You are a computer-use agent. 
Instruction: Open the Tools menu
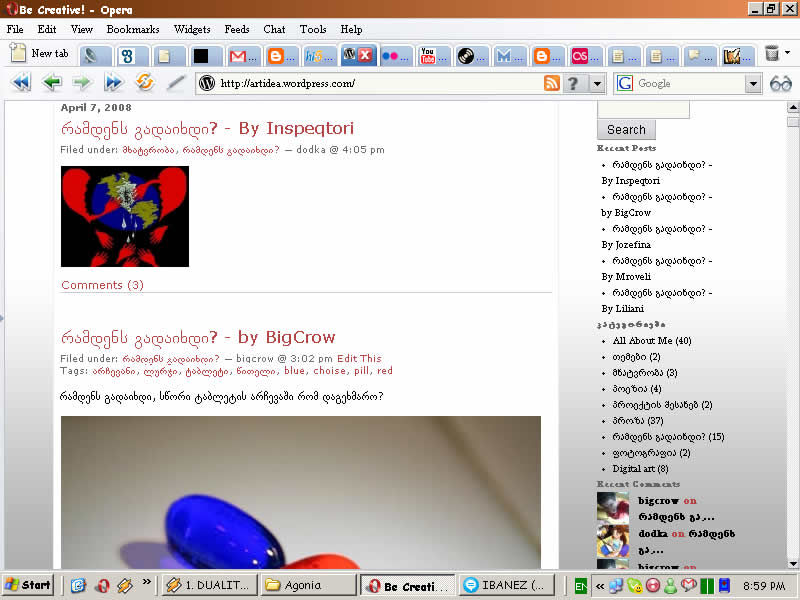313,30
